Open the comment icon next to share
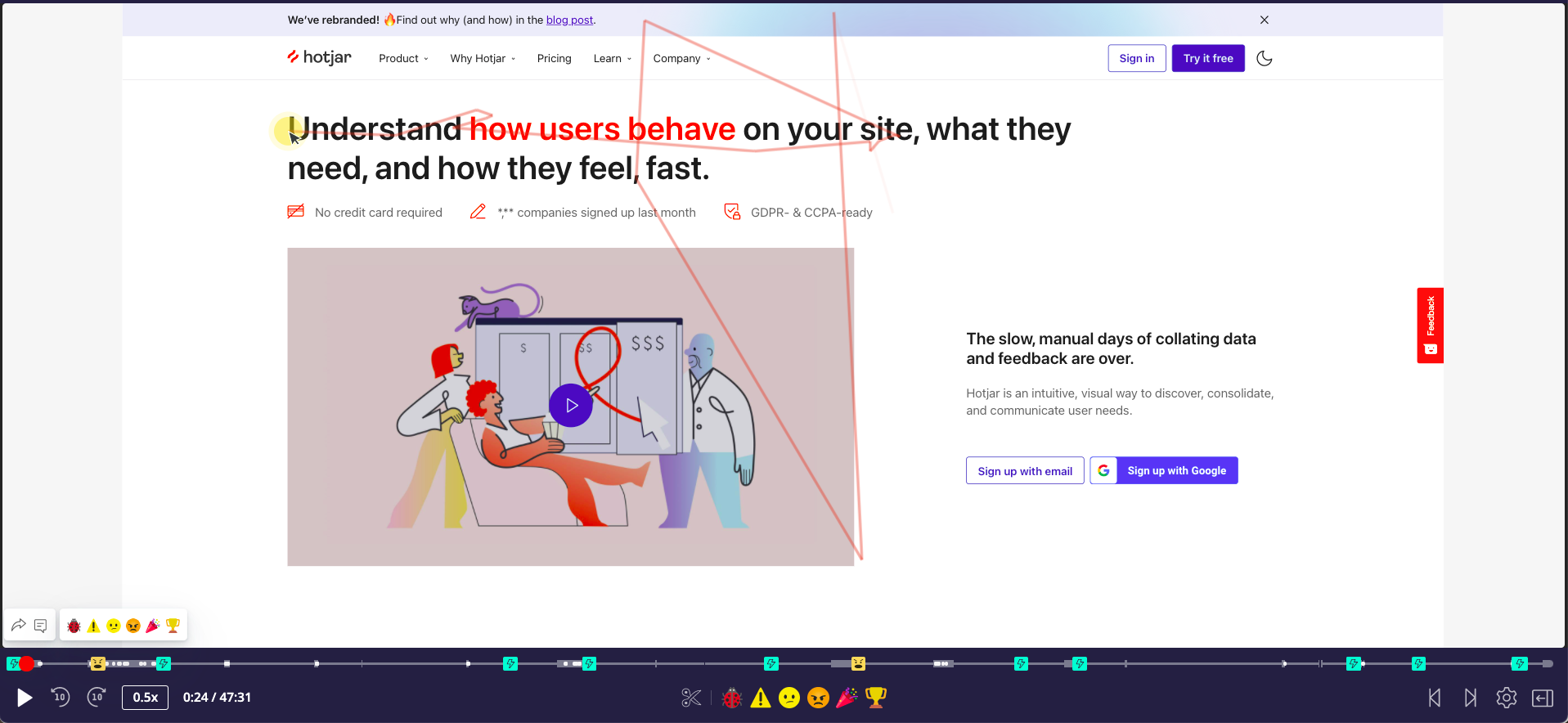The image size is (1568, 723). tap(40, 626)
